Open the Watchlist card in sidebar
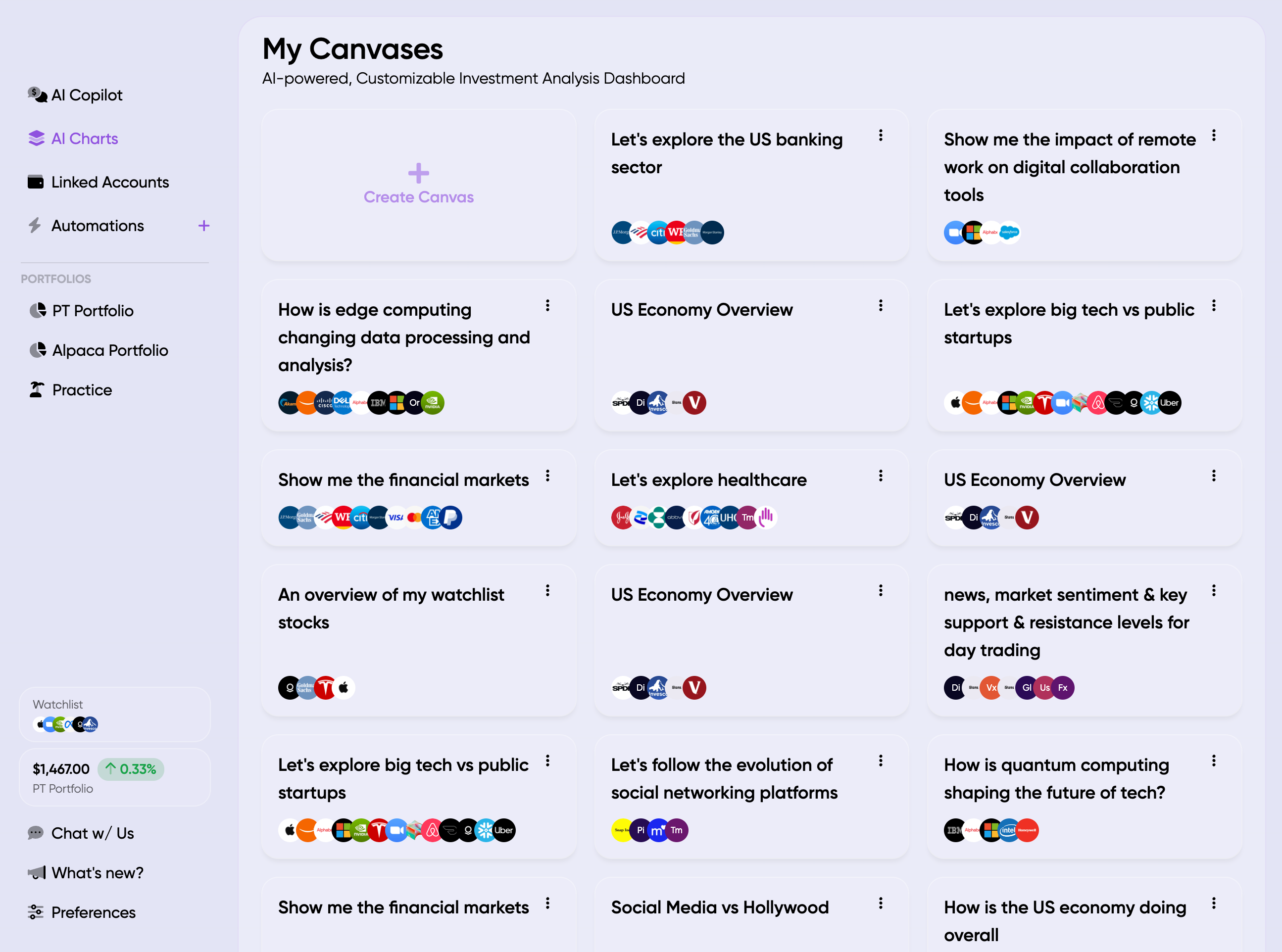The image size is (1282, 952). (115, 714)
